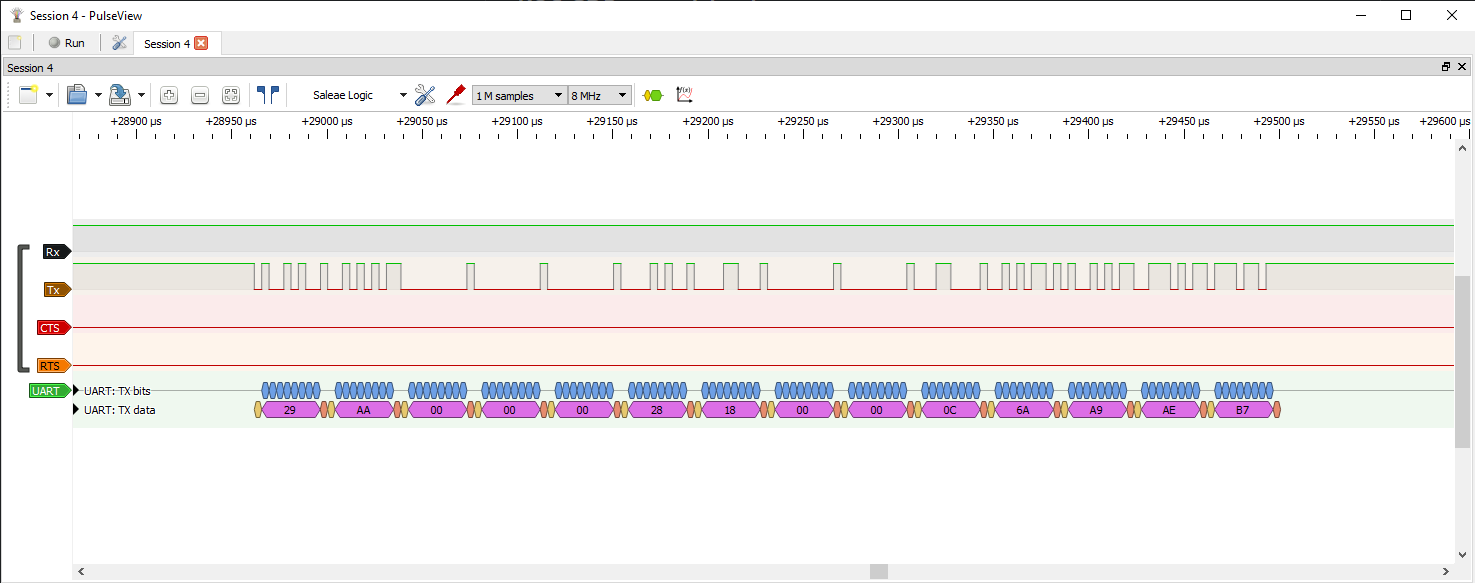Open the 1 M samples dropdown
The image size is (1475, 583).
[519, 95]
